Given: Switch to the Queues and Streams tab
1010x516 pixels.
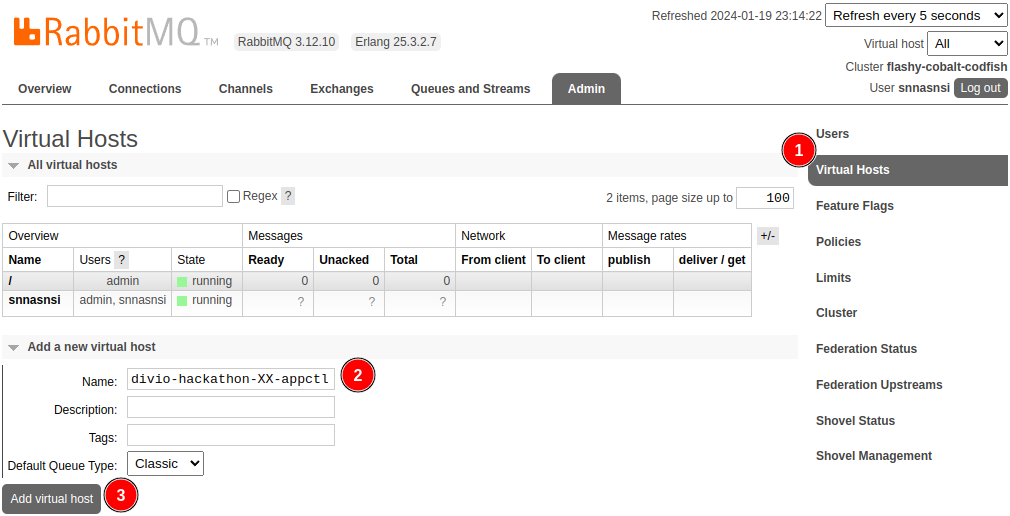Looking at the screenshot, I should (x=471, y=89).
